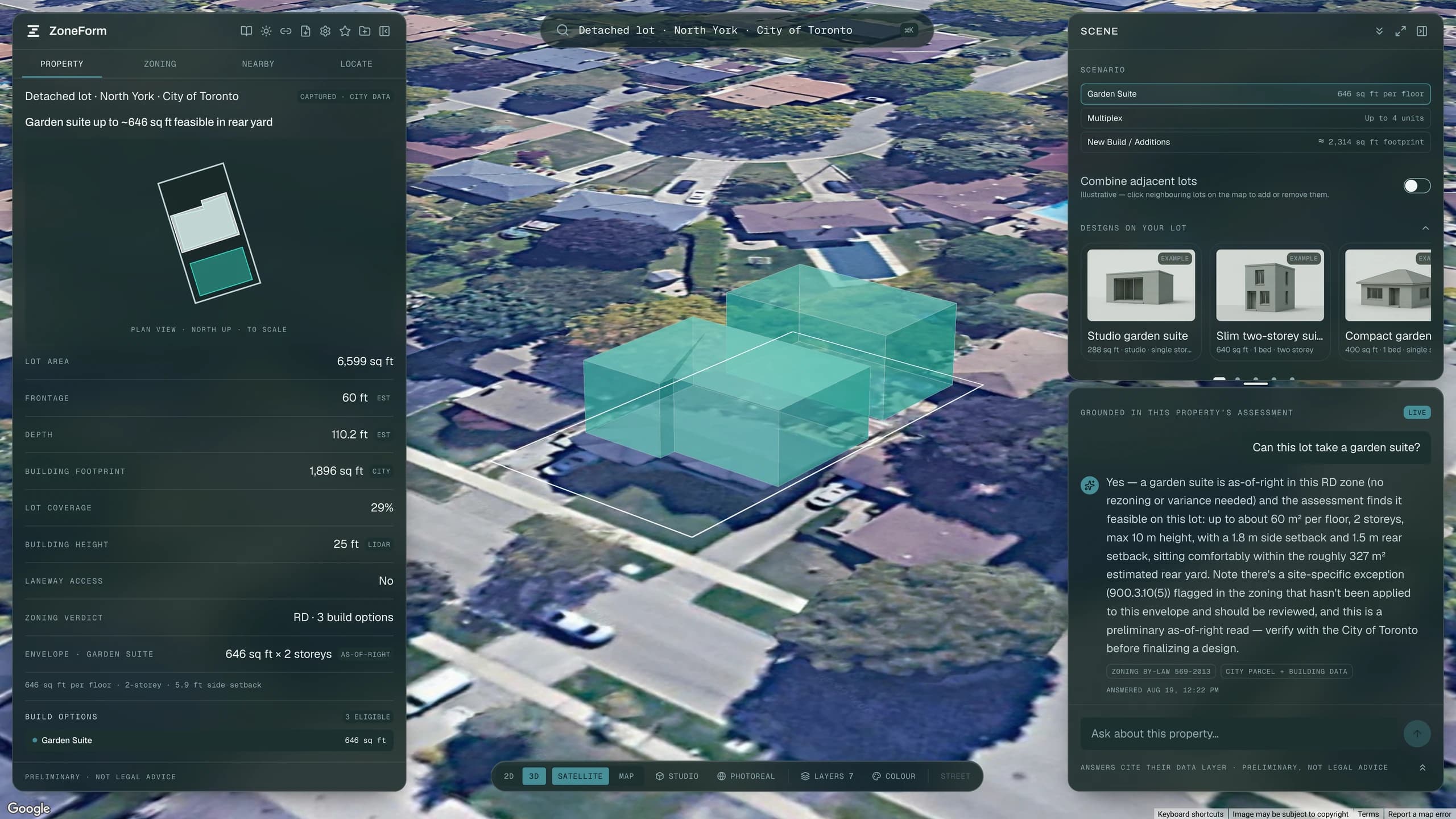Open the Colour options
The image size is (1456, 819).
tap(894, 776)
